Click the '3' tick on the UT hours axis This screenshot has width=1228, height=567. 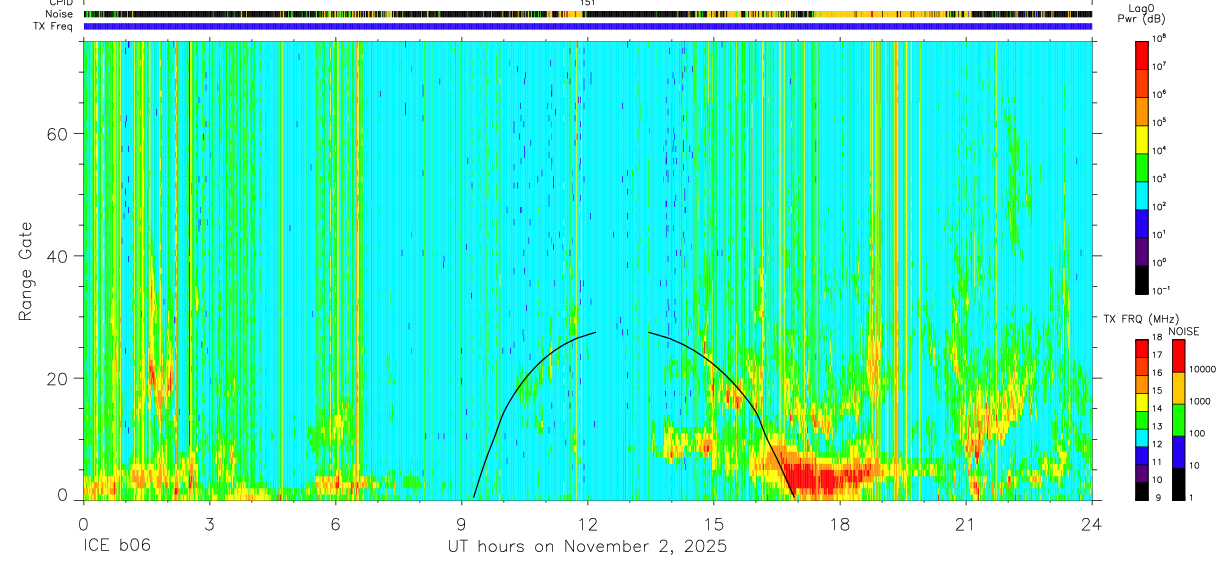coord(209,524)
